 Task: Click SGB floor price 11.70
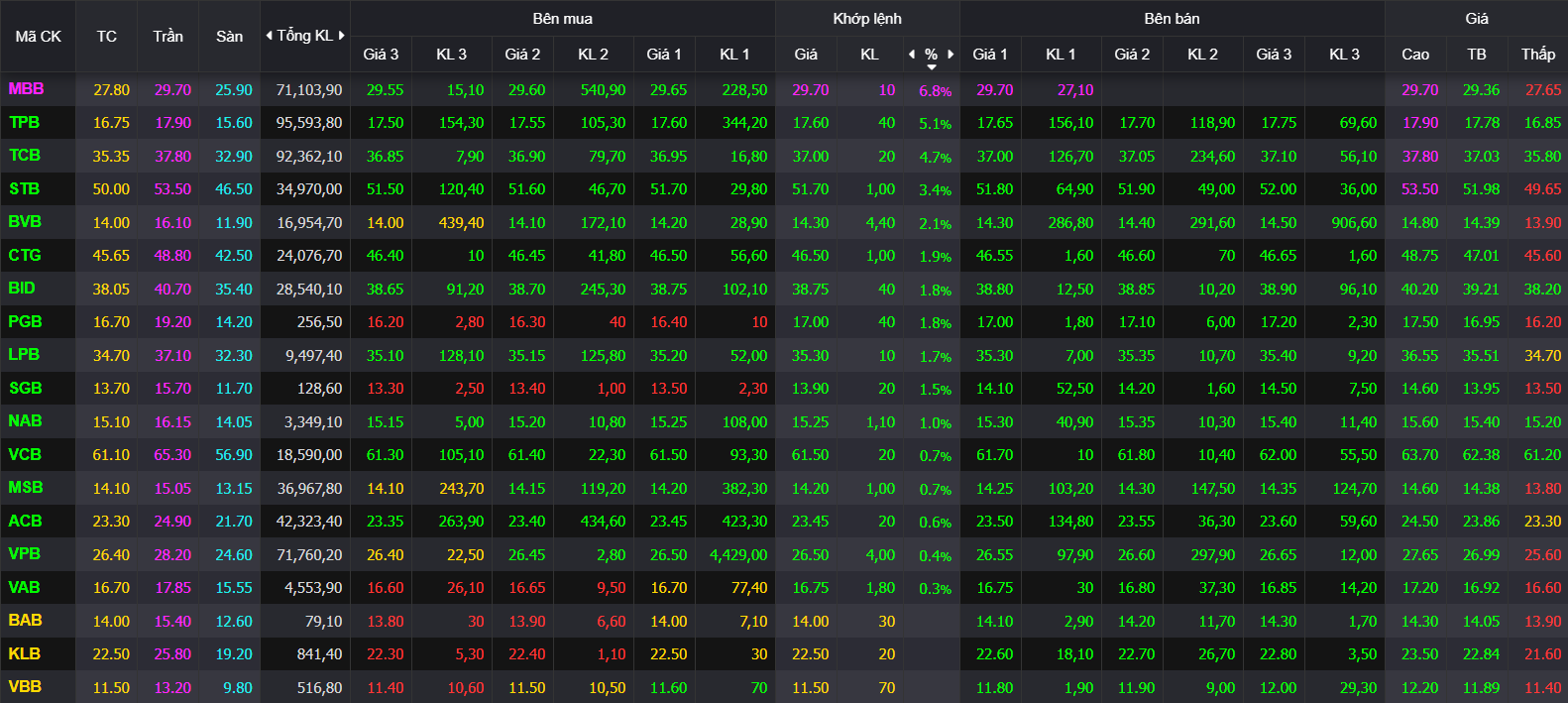click(234, 389)
